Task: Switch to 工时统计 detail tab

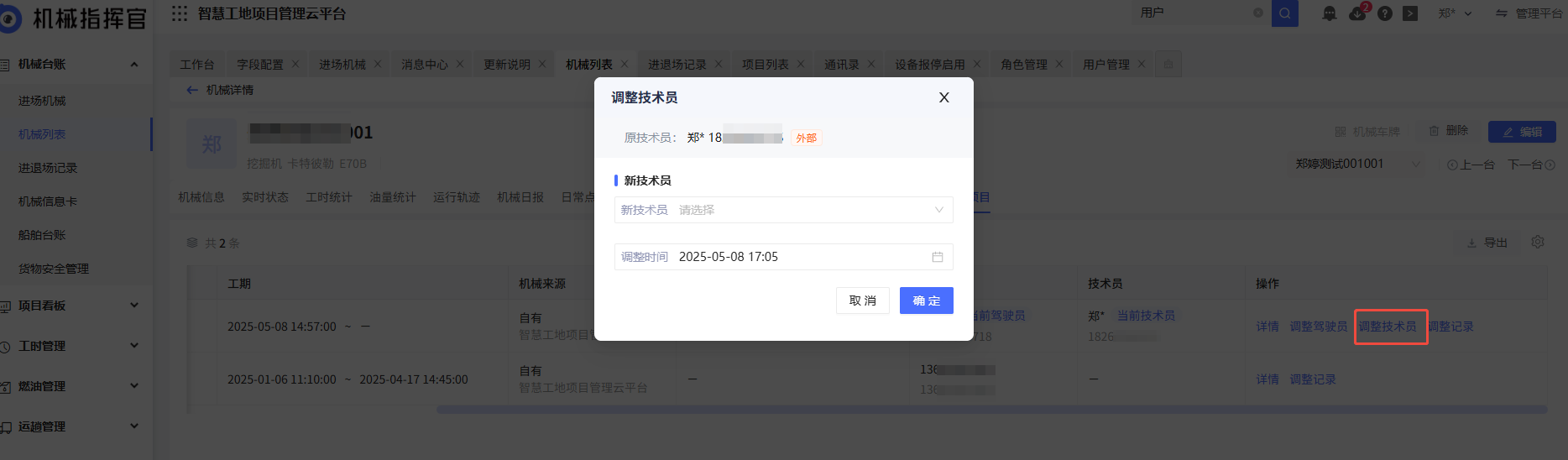Action: (x=329, y=197)
